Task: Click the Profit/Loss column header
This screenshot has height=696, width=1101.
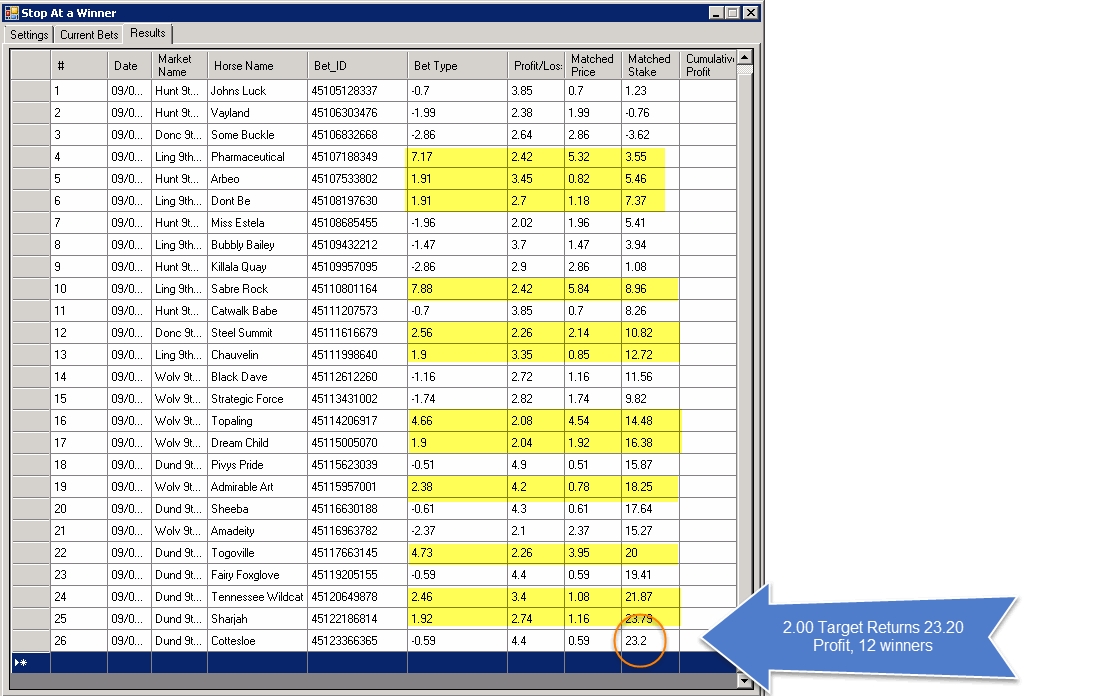Action: click(x=536, y=66)
